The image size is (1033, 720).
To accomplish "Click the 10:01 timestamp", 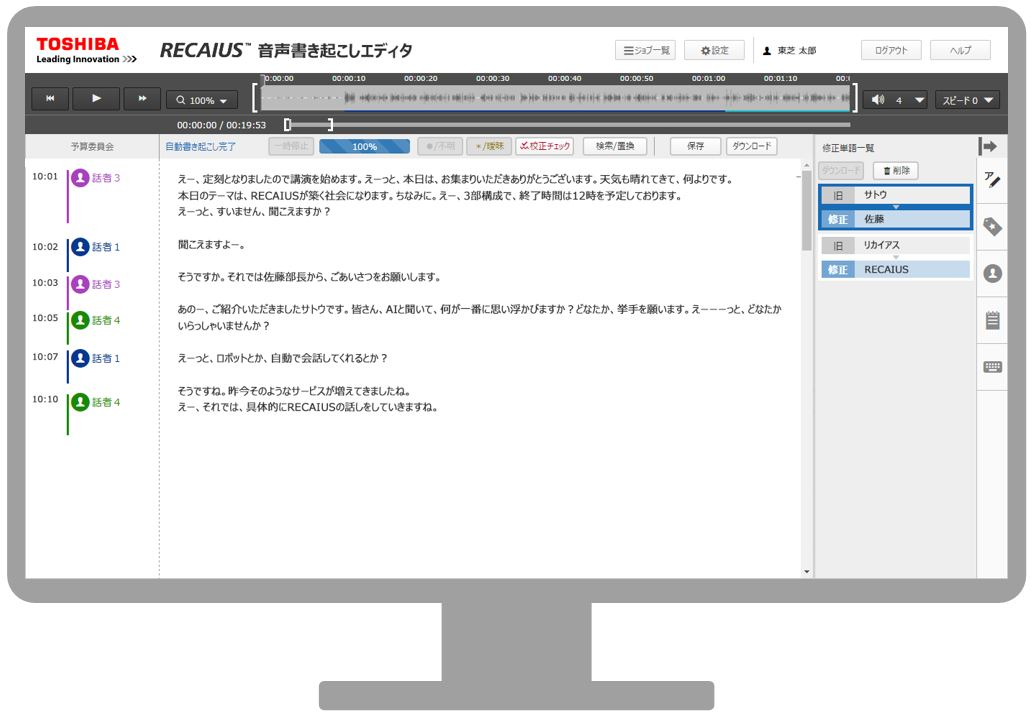I will pyautogui.click(x=45, y=177).
